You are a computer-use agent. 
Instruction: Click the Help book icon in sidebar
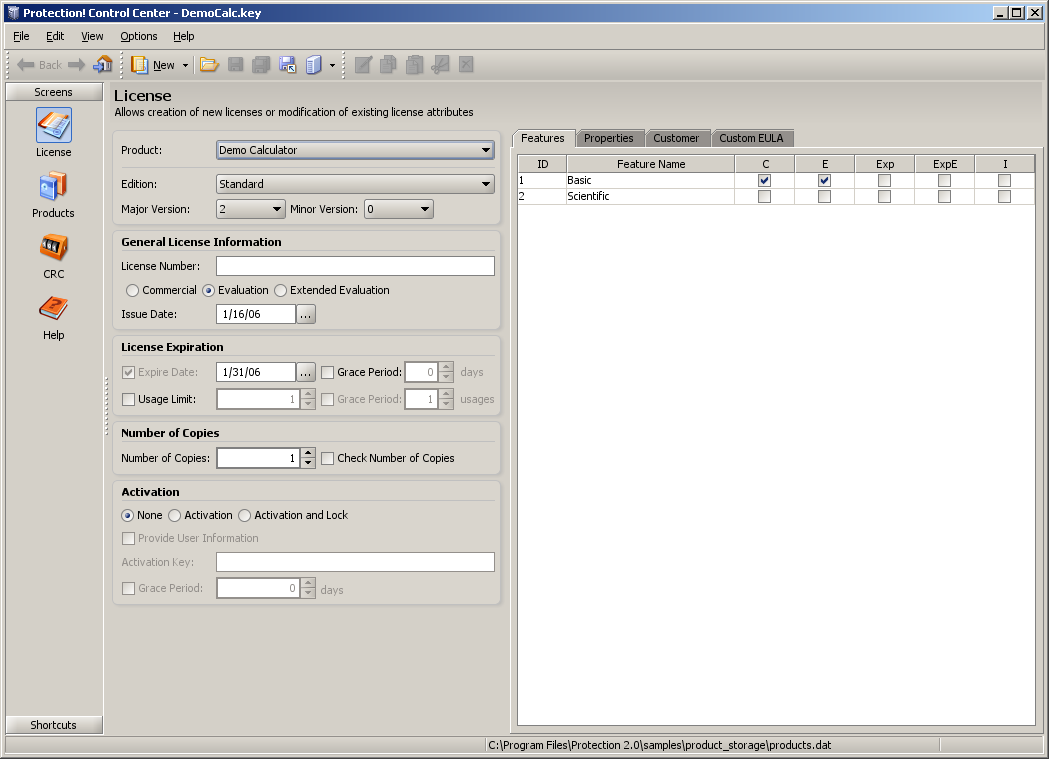[x=53, y=309]
